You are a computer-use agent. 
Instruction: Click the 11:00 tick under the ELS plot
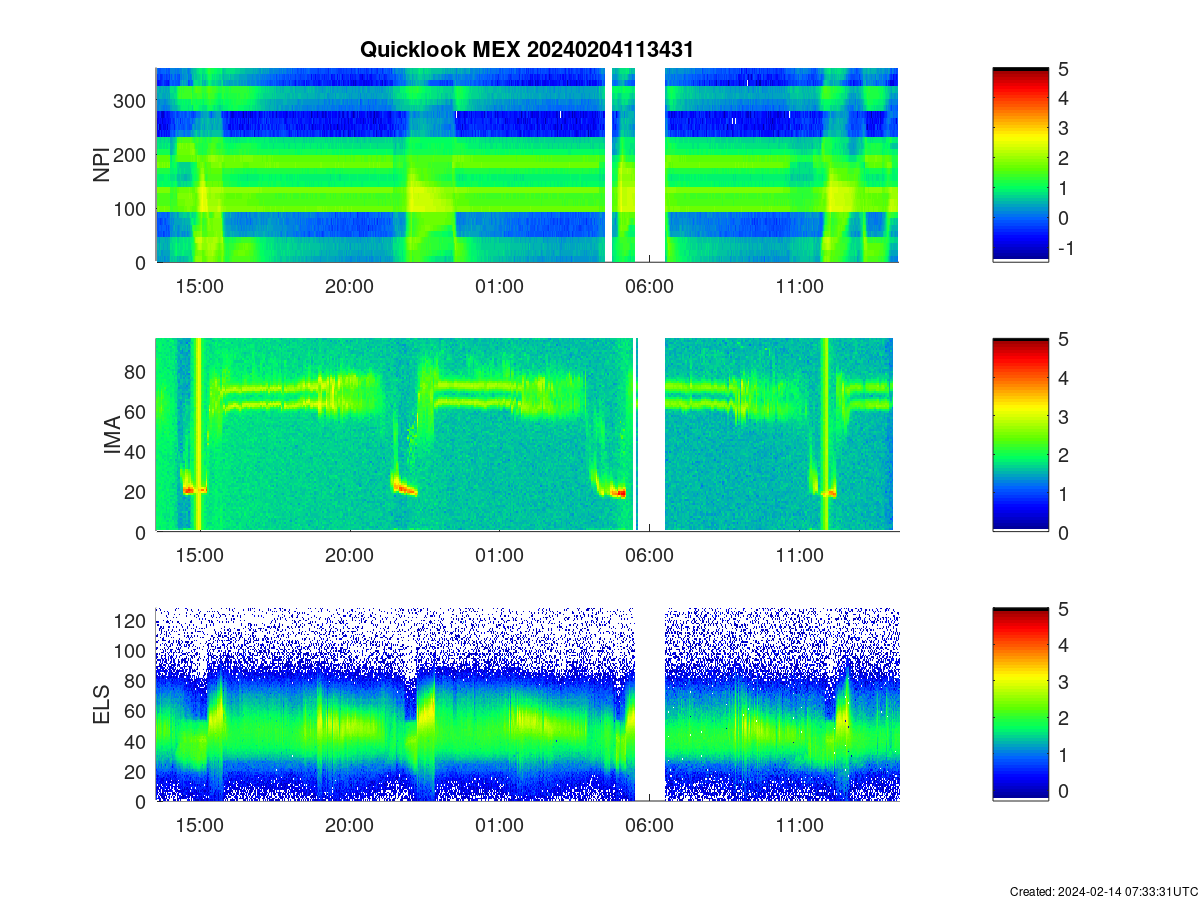(x=799, y=826)
